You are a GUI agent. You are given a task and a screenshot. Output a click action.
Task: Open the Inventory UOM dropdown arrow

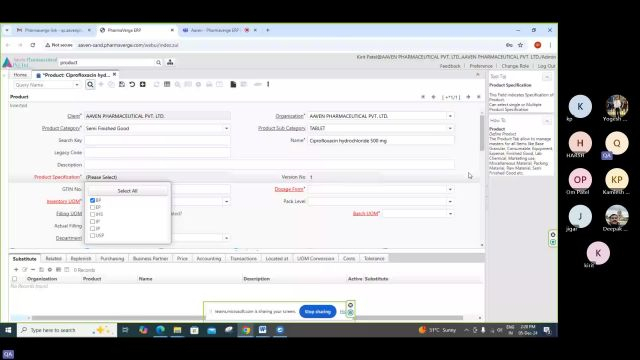(227, 202)
